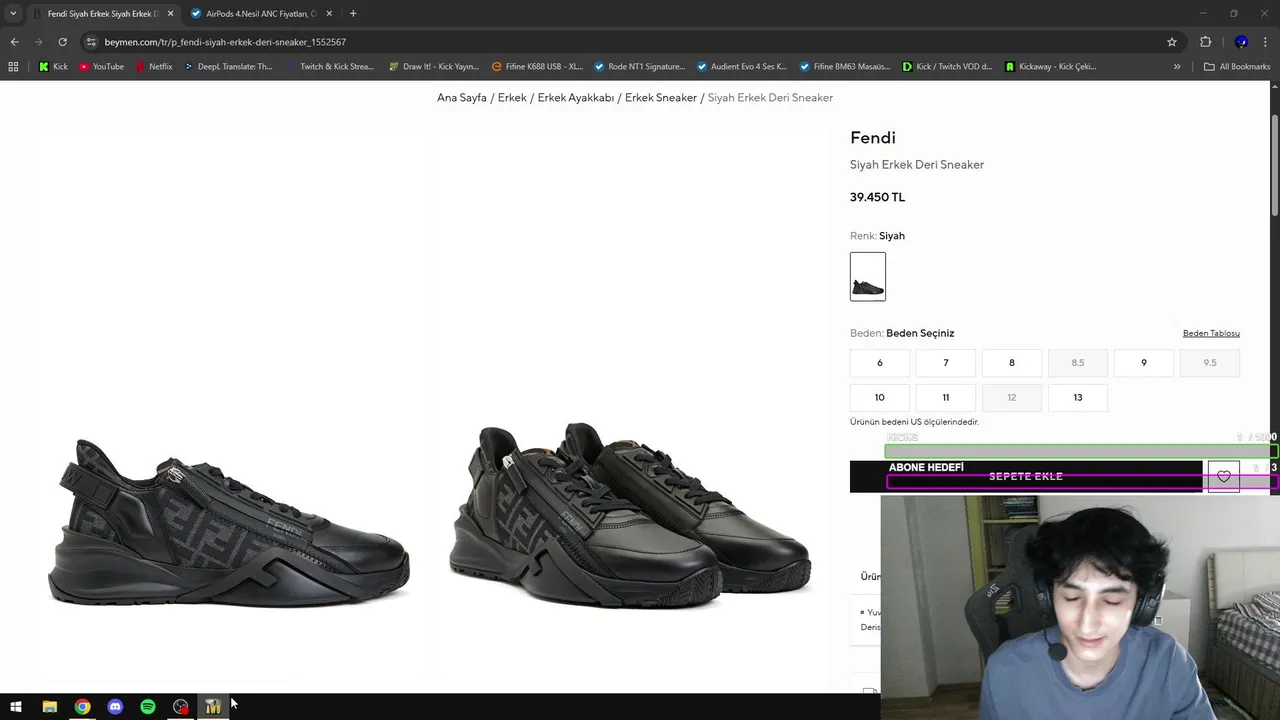This screenshot has width=1280, height=720.
Task: Close the AirPods 4.Nesil ANC tab
Action: point(329,14)
